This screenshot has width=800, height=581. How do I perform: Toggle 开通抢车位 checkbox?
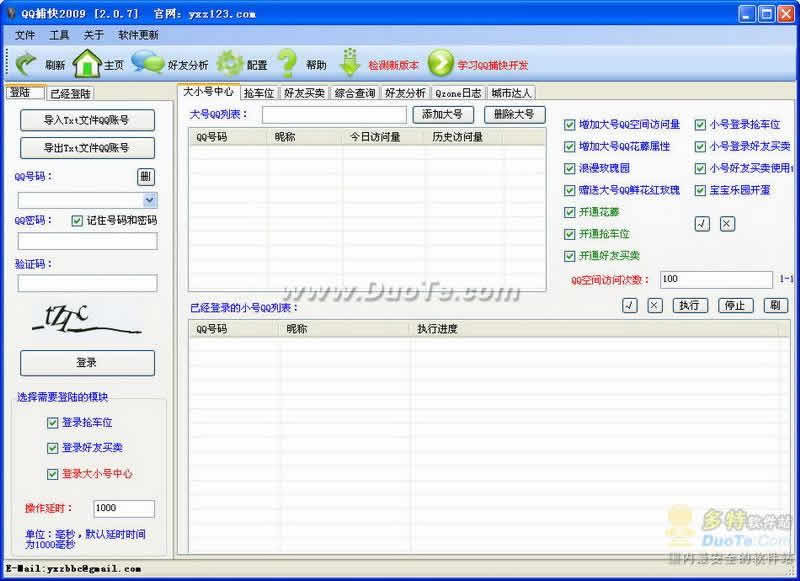pyautogui.click(x=569, y=234)
